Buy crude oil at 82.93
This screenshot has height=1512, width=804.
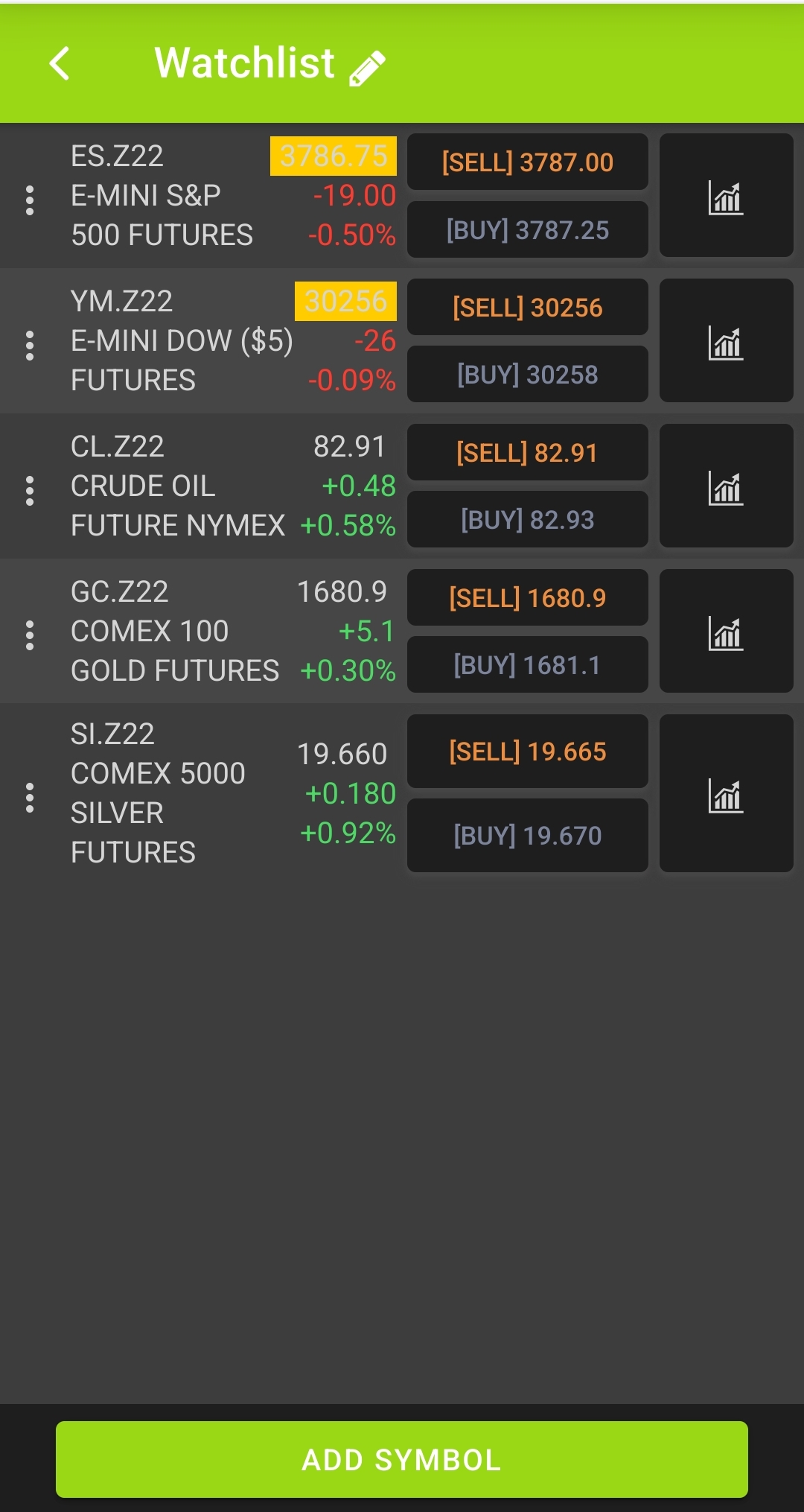click(527, 520)
